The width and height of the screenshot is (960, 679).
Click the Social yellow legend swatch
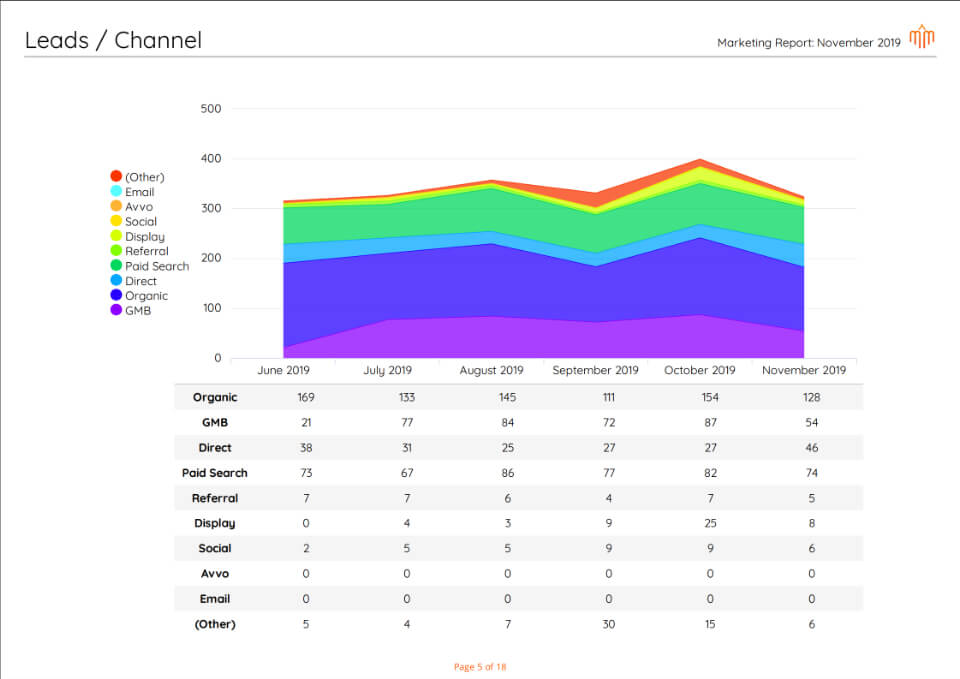click(116, 221)
